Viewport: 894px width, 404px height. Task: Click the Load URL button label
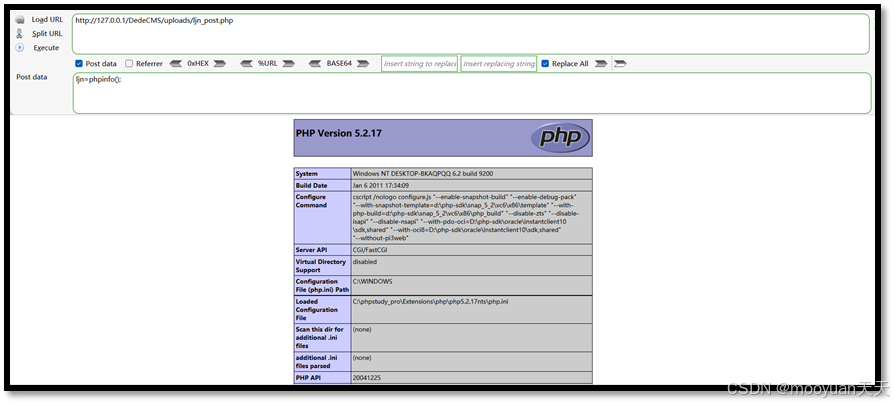tap(47, 20)
